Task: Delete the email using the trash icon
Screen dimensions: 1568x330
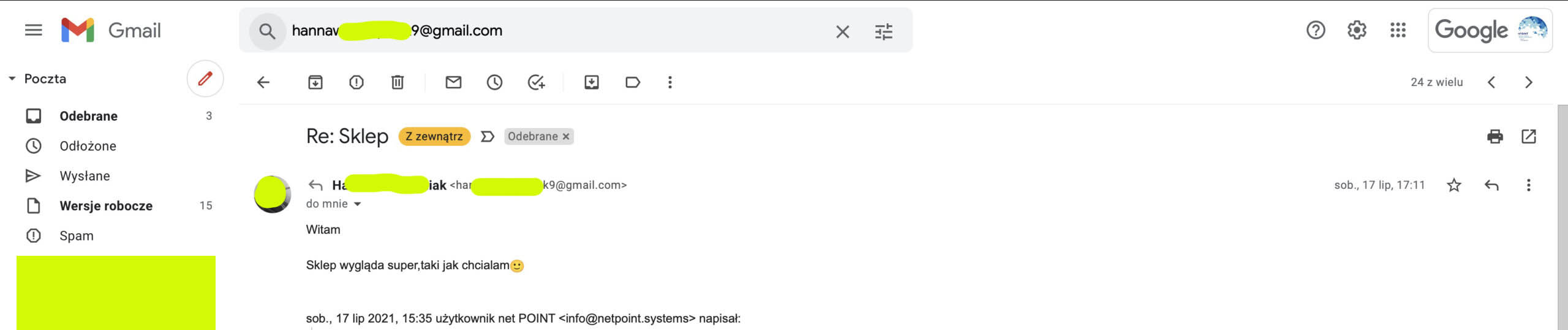Action: tap(398, 82)
